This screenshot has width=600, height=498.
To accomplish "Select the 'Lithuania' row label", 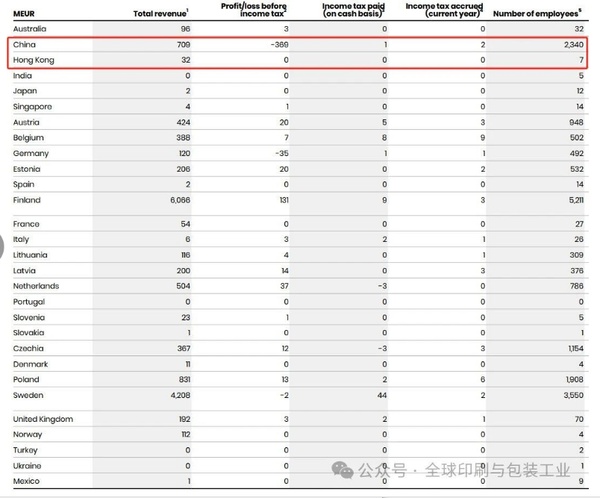I will pos(30,255).
